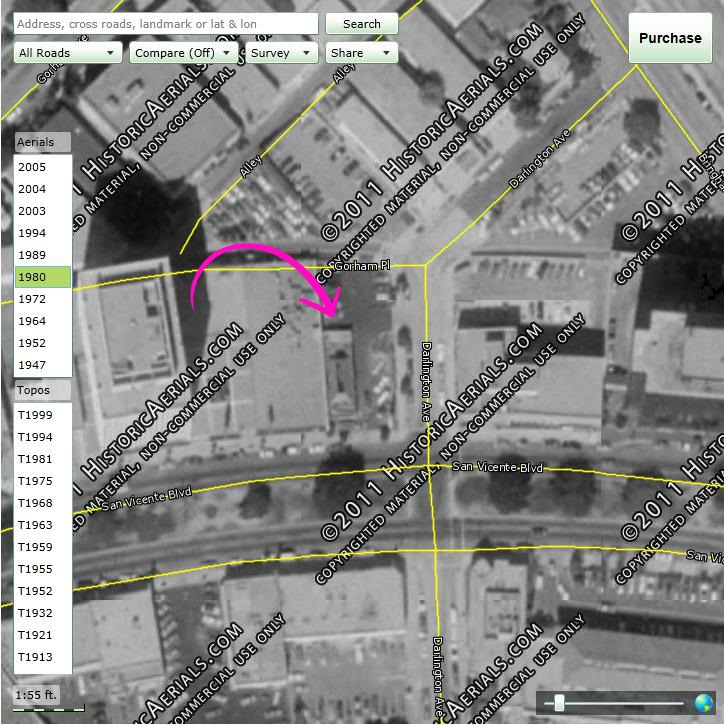This screenshot has width=724, height=725.
Task: Select the T1913 topo map
Action: pyautogui.click(x=36, y=657)
